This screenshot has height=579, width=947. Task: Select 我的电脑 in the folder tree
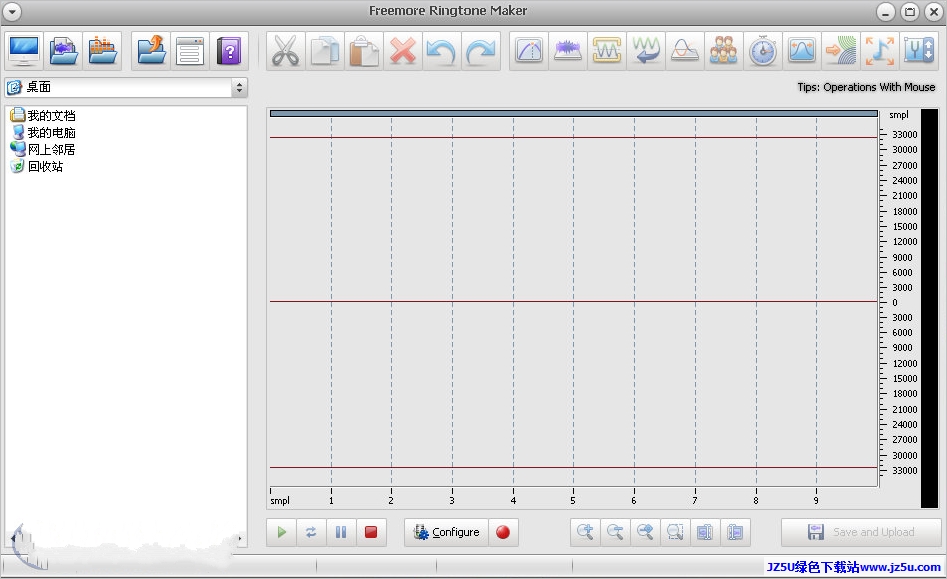[43, 132]
